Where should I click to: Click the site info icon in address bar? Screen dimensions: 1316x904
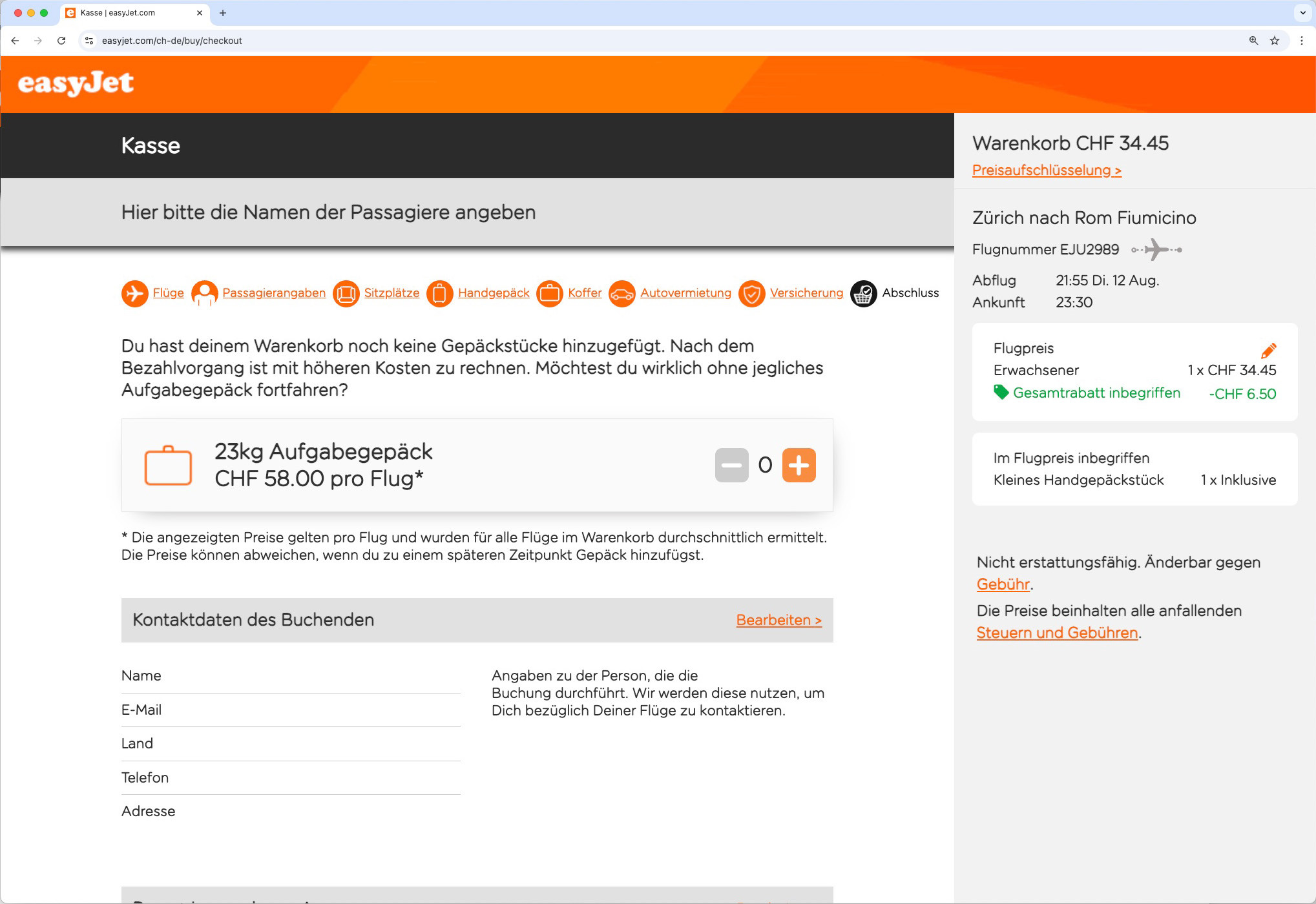[89, 41]
